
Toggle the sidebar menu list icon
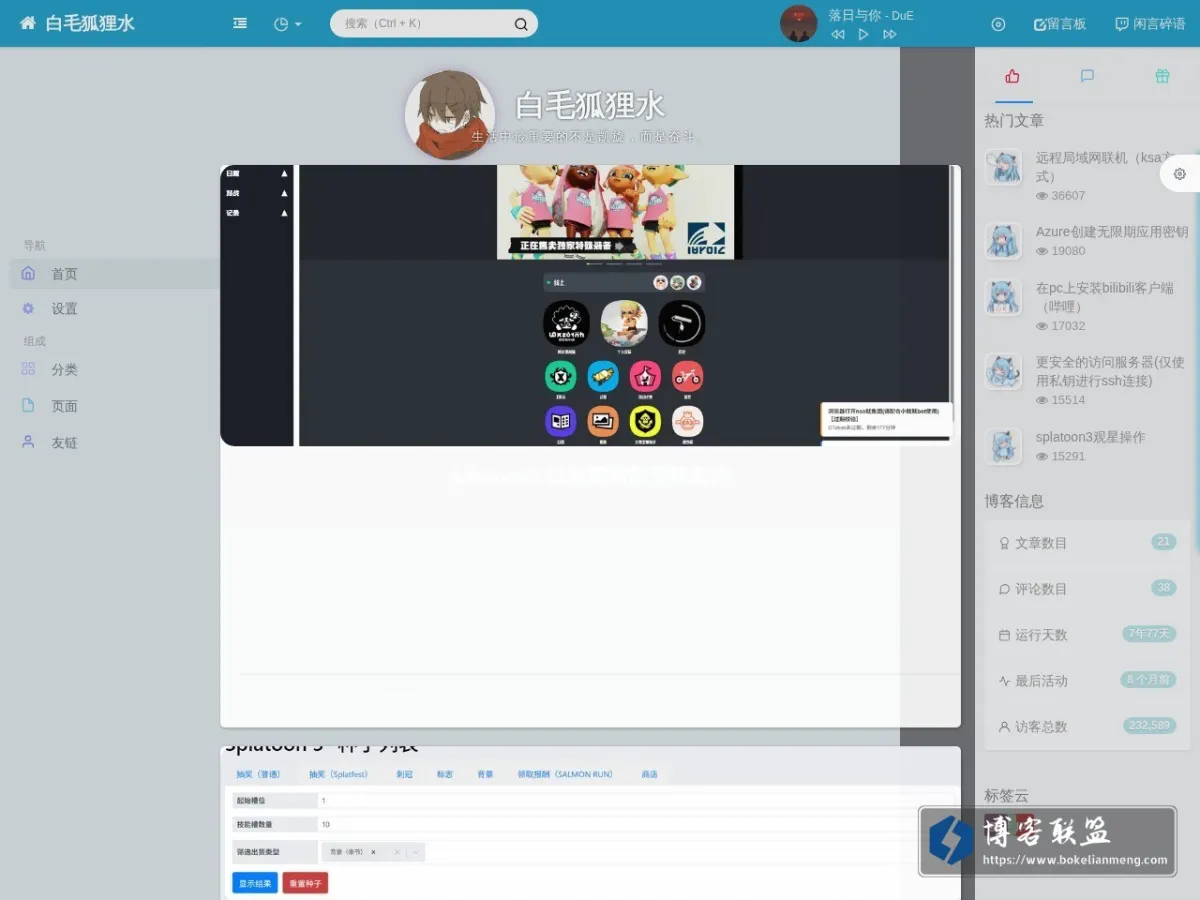[240, 24]
